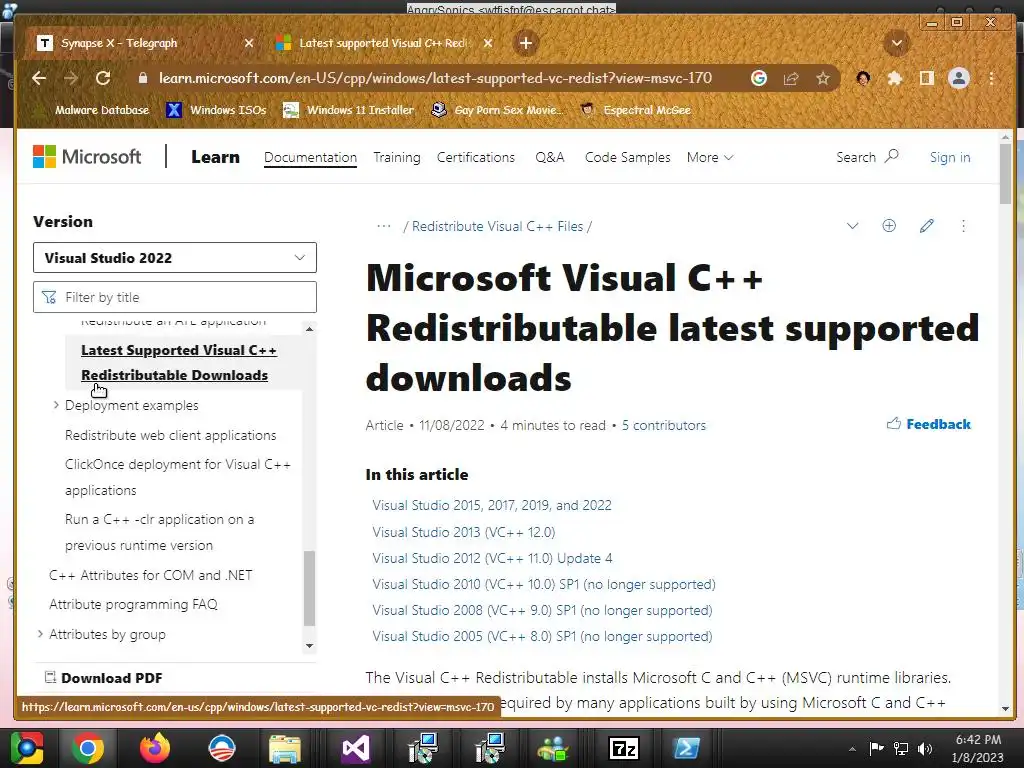Image resolution: width=1024 pixels, height=768 pixels.
Task: Click the Download PDF button
Action: click(103, 678)
